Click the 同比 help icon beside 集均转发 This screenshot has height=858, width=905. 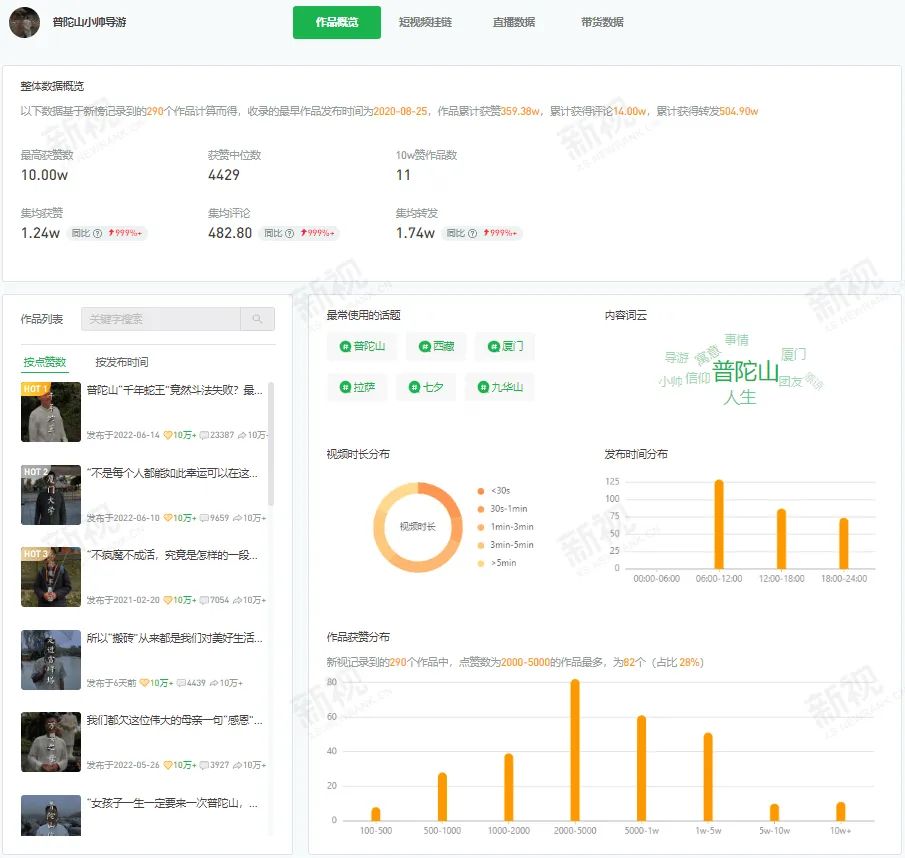click(x=473, y=233)
